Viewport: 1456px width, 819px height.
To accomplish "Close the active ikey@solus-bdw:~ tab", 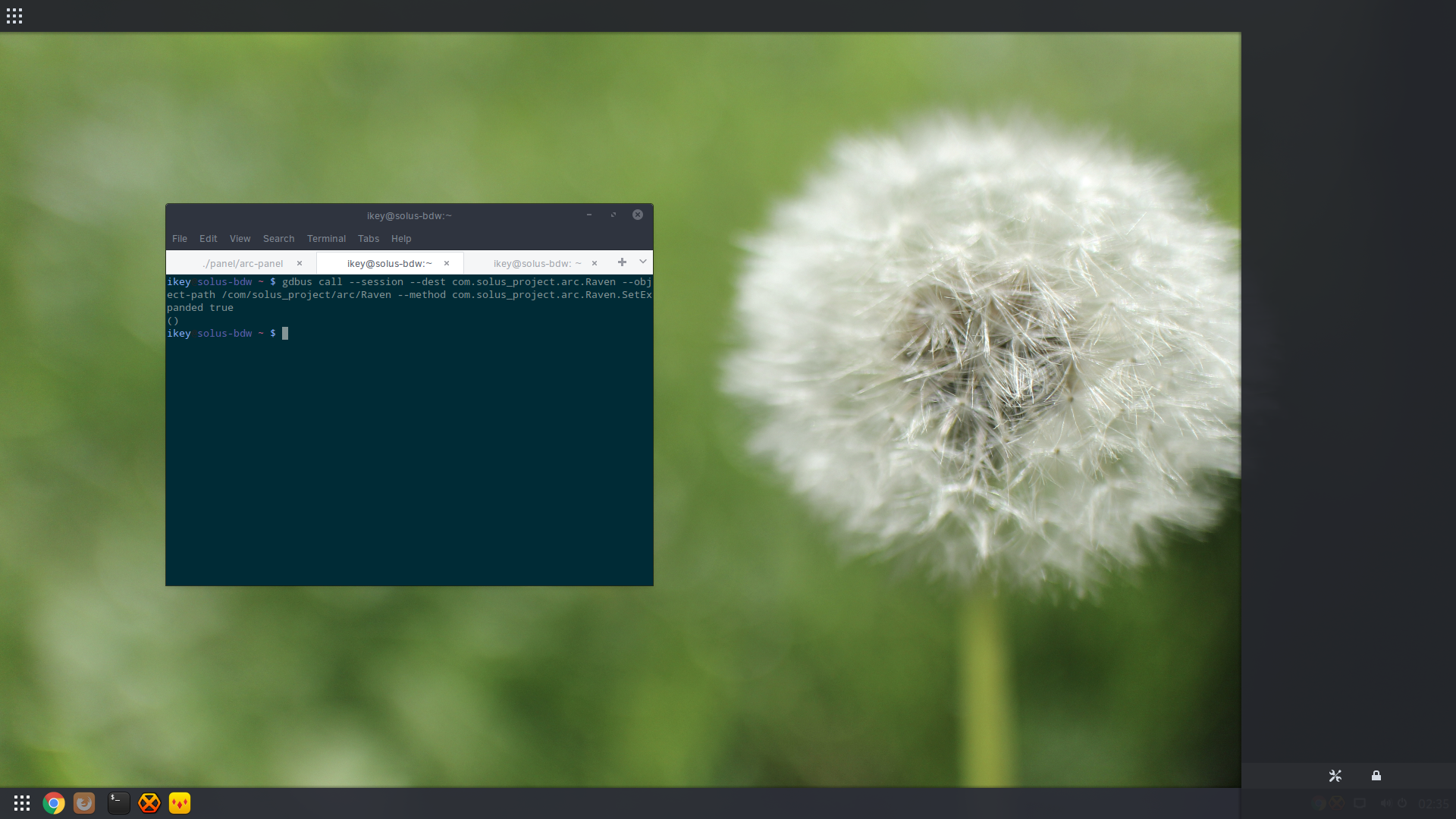I will pos(447,263).
